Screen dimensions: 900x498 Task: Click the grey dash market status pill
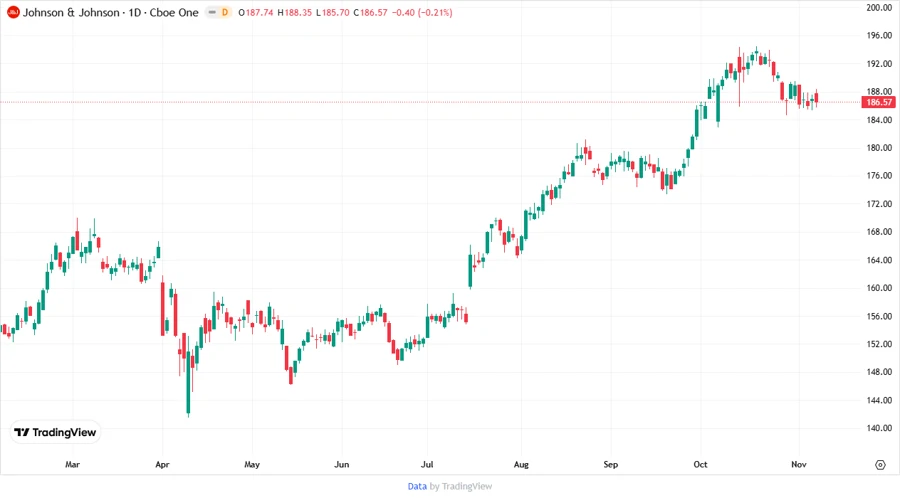212,12
